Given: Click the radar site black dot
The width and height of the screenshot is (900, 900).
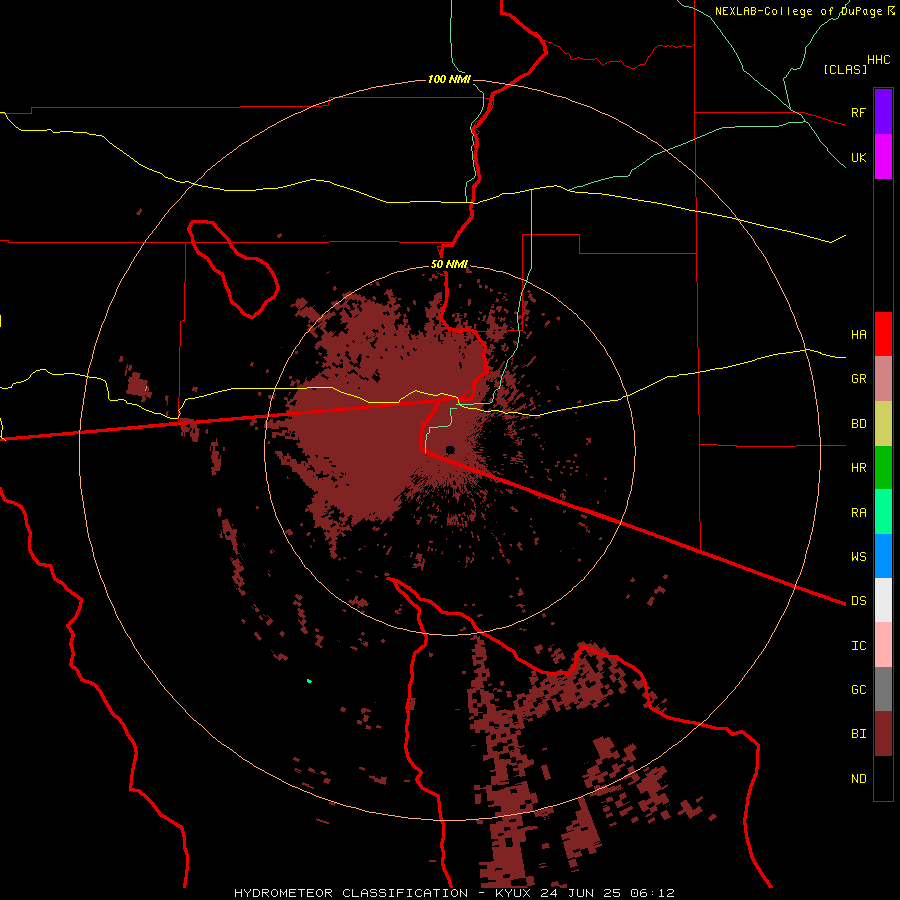Looking at the screenshot, I should tap(450, 449).
